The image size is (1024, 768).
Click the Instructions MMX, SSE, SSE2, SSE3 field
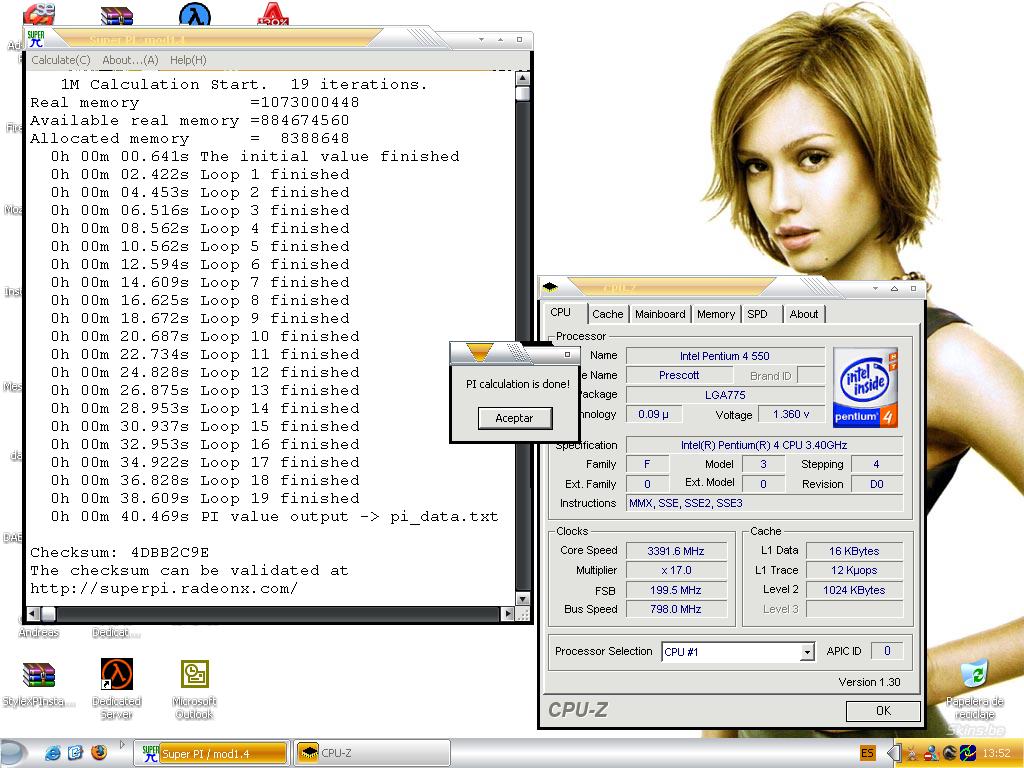(764, 504)
